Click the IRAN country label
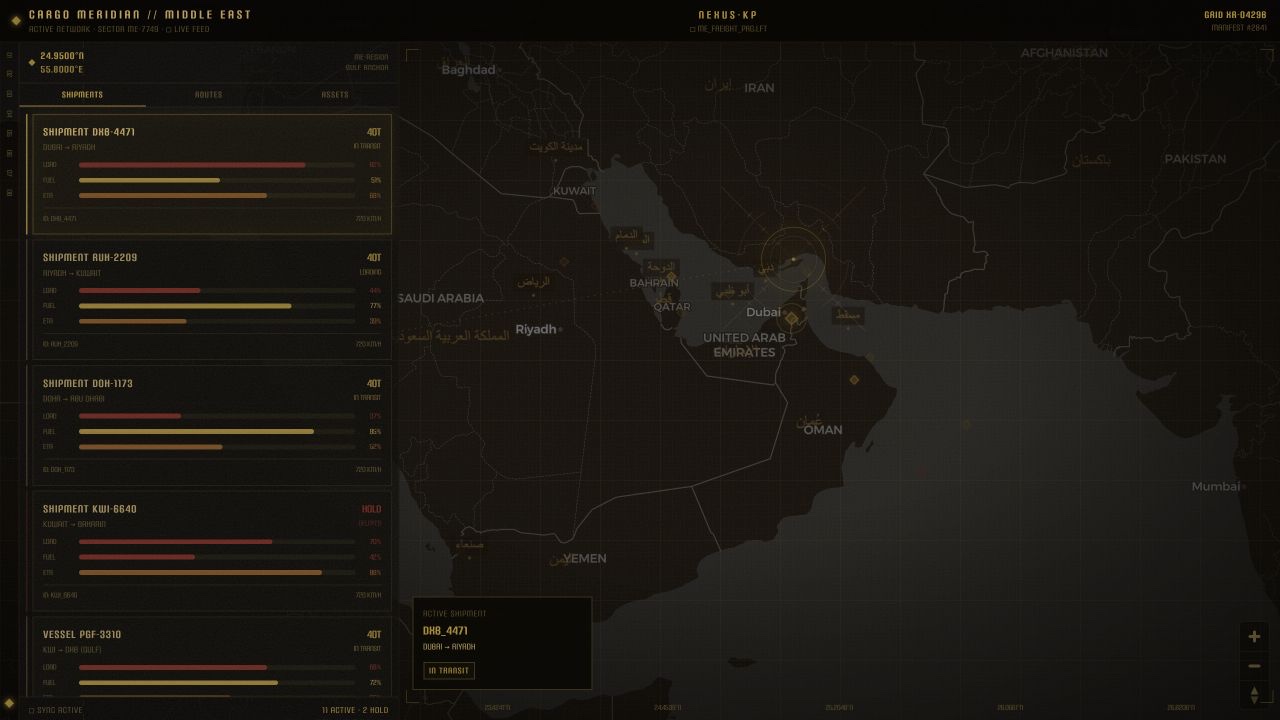 click(x=759, y=88)
